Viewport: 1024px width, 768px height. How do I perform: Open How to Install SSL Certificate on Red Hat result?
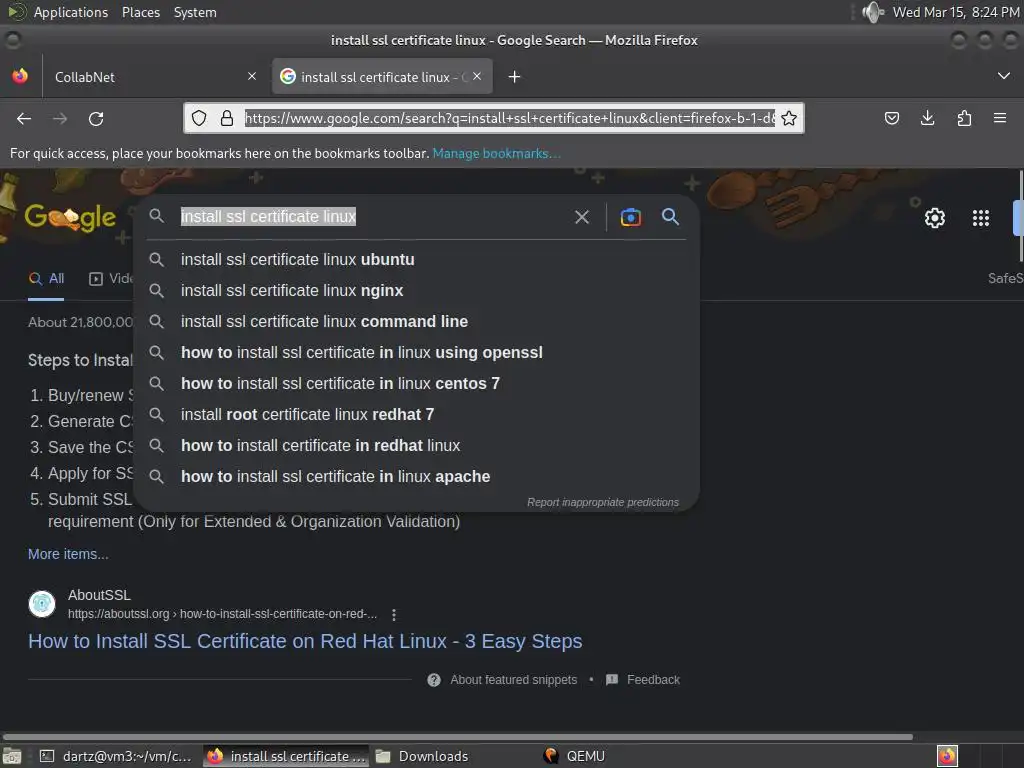(305, 641)
